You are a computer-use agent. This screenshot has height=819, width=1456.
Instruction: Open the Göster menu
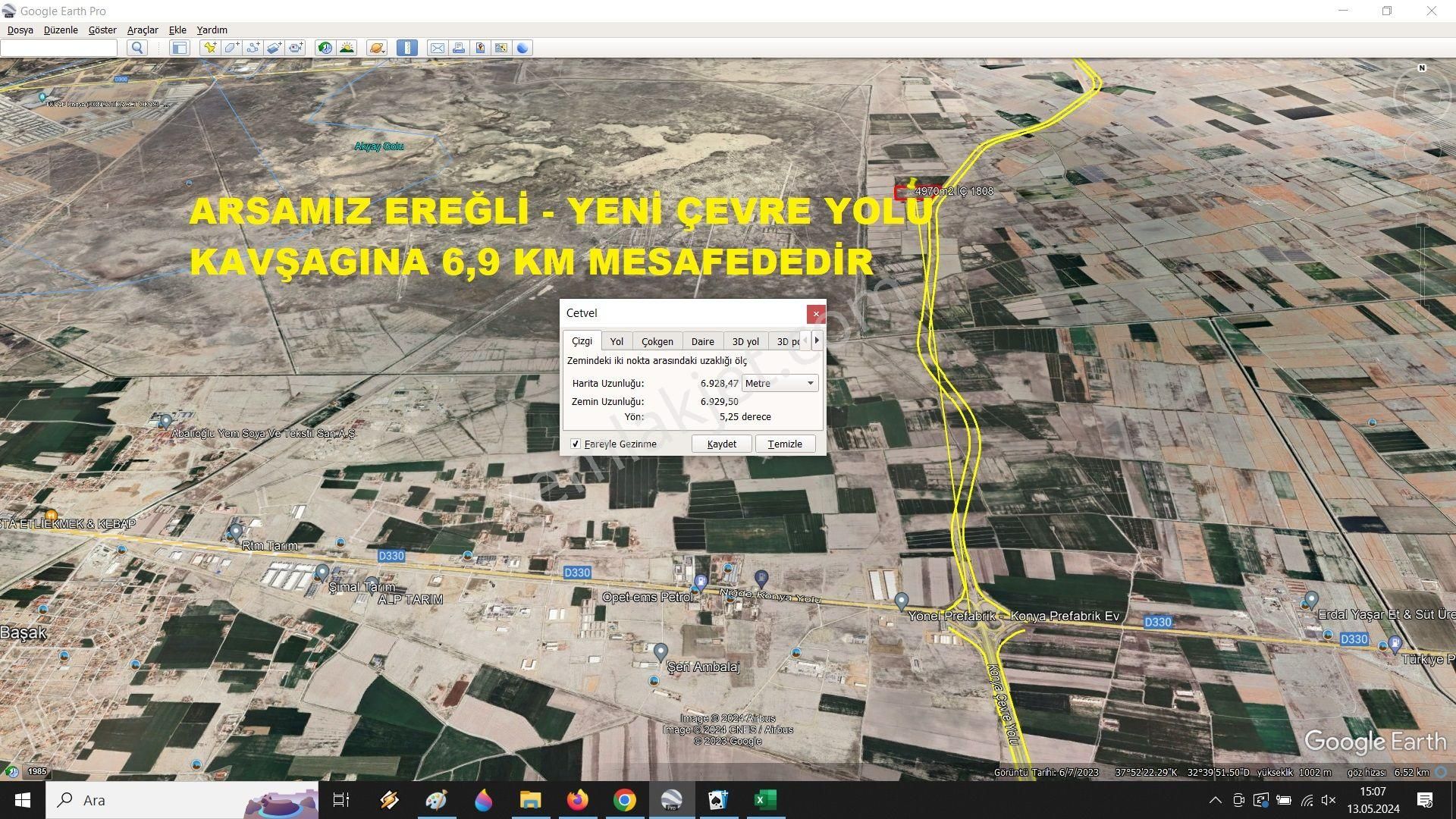coord(102,30)
